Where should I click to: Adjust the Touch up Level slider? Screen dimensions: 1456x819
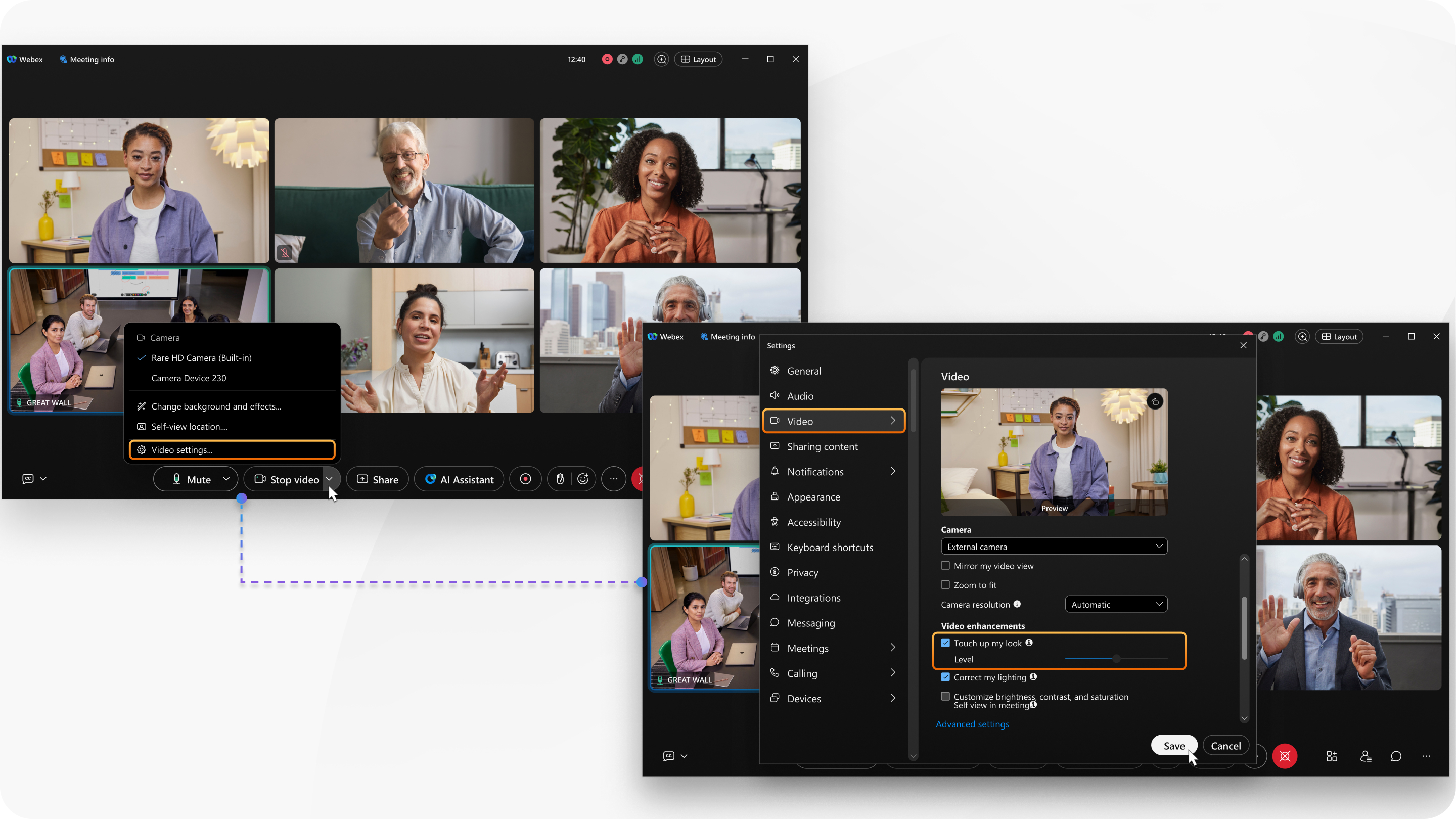pos(1116,658)
